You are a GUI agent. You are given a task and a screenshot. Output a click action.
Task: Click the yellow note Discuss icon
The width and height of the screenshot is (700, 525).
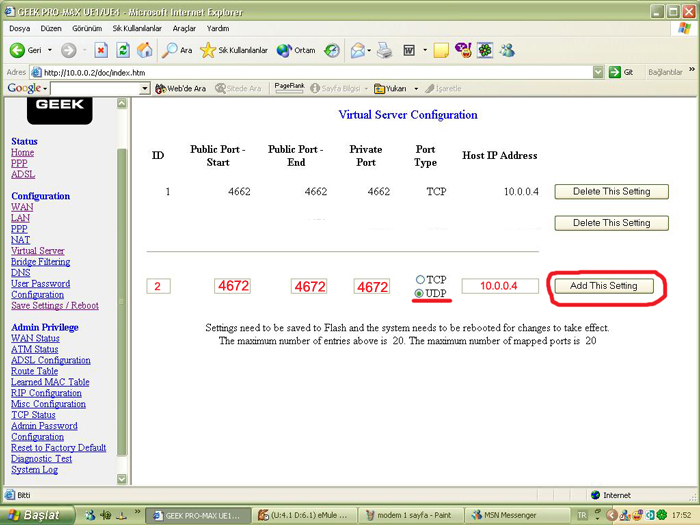pos(441,50)
